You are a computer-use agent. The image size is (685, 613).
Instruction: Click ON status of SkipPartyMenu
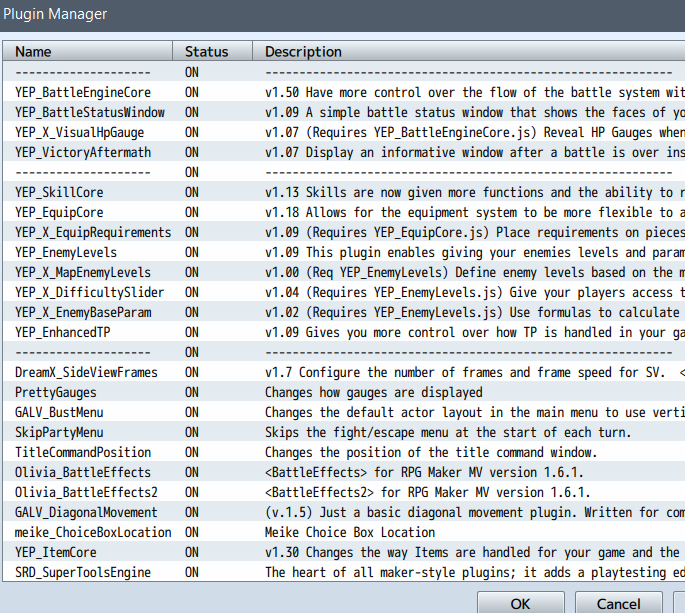click(x=192, y=433)
